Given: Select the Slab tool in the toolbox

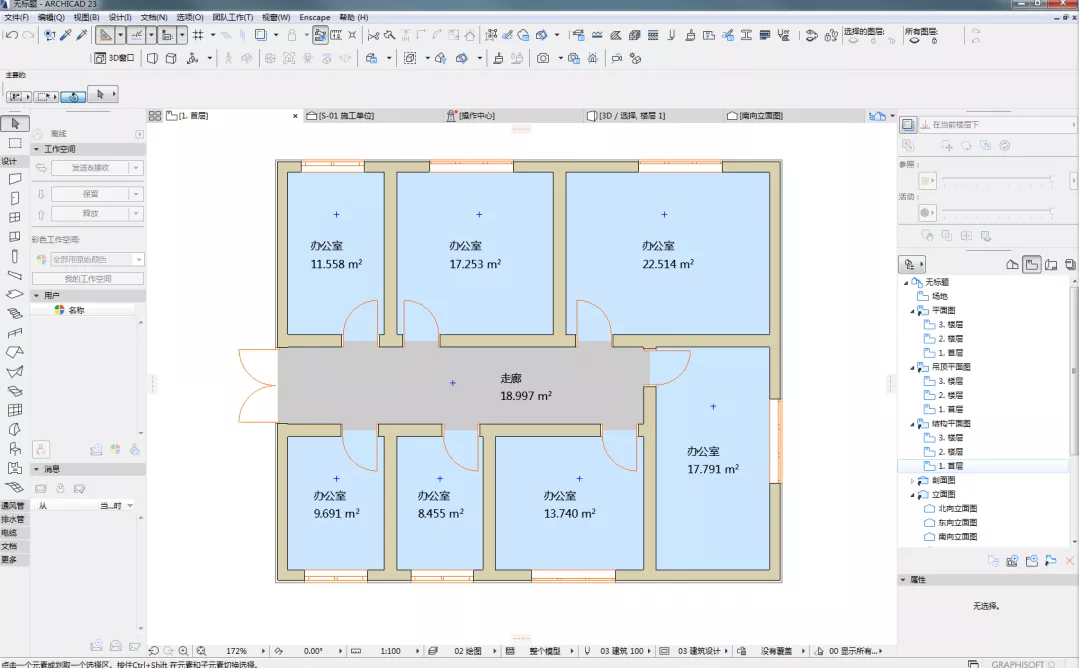Looking at the screenshot, I should click(x=14, y=294).
